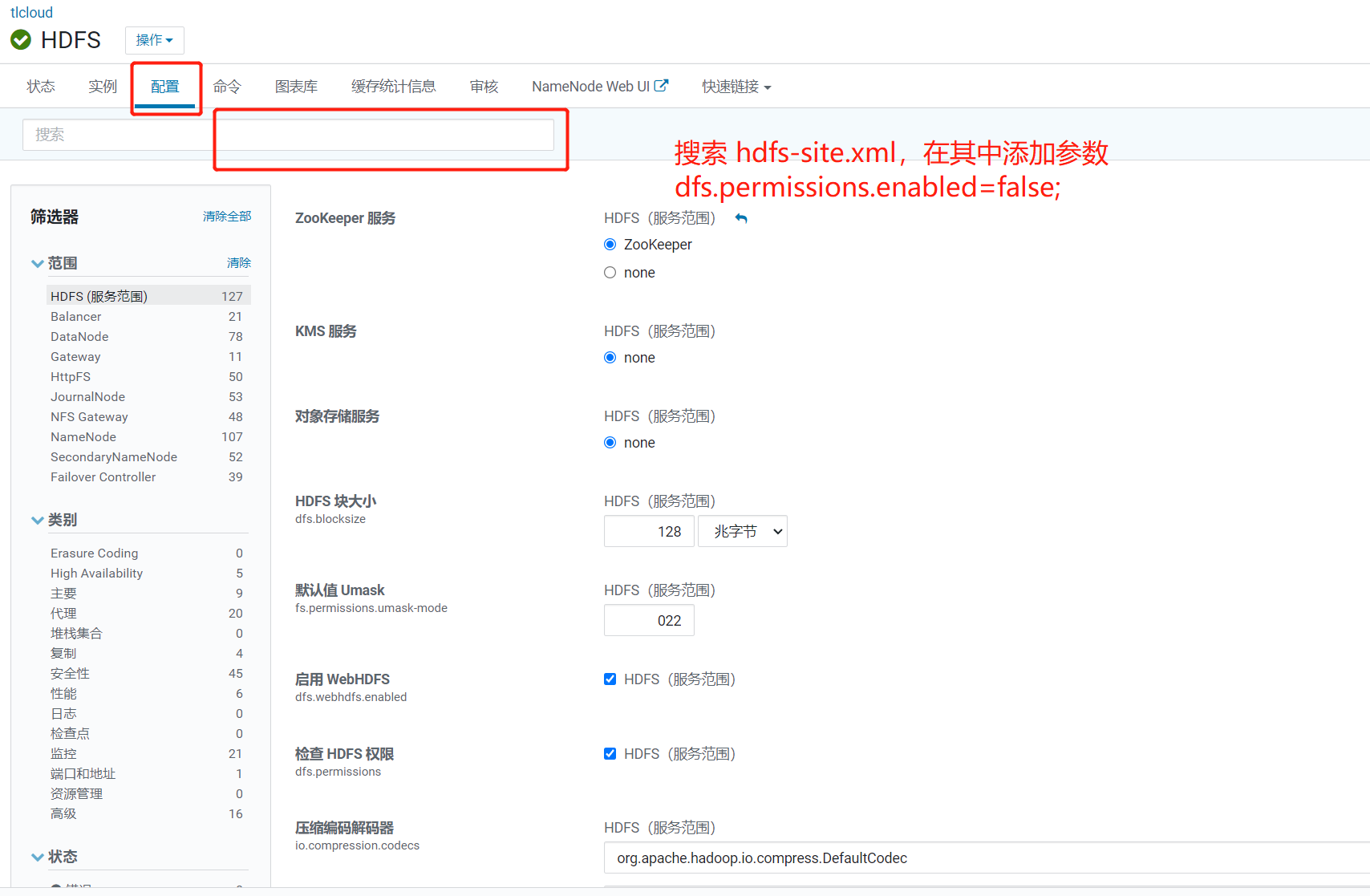
Task: Select the DataNode scope filter
Action: pyautogui.click(x=79, y=336)
